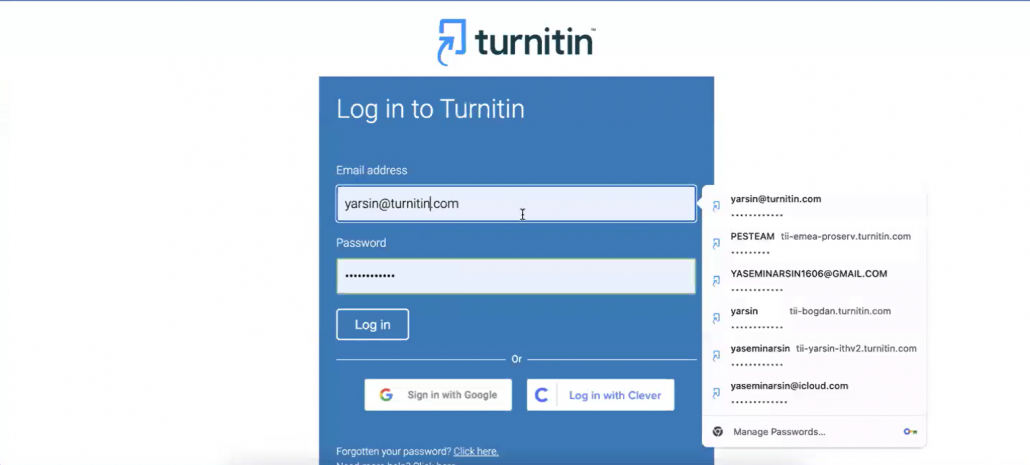1030x465 pixels.
Task: Click into the Password field
Action: tap(516, 276)
